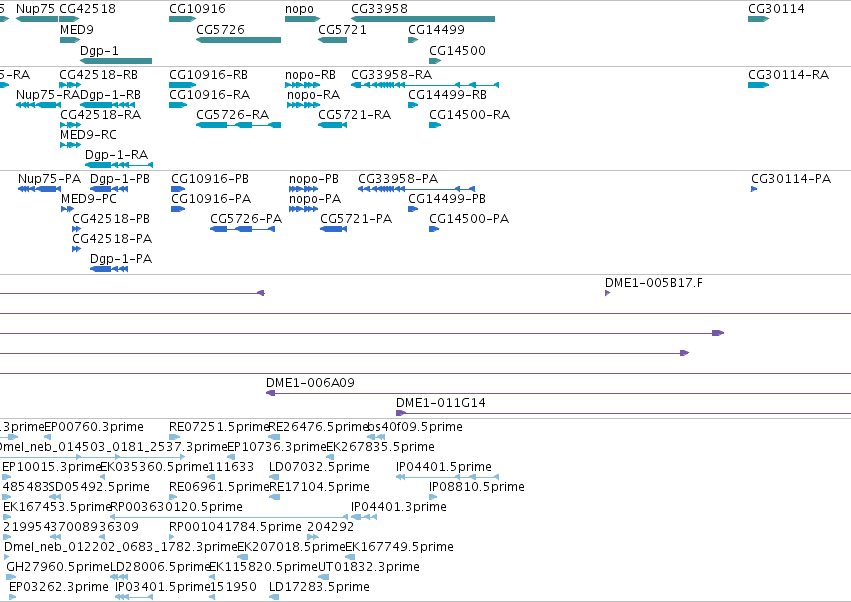
Task: Click protein CG14499-PB
Action: pos(447,199)
